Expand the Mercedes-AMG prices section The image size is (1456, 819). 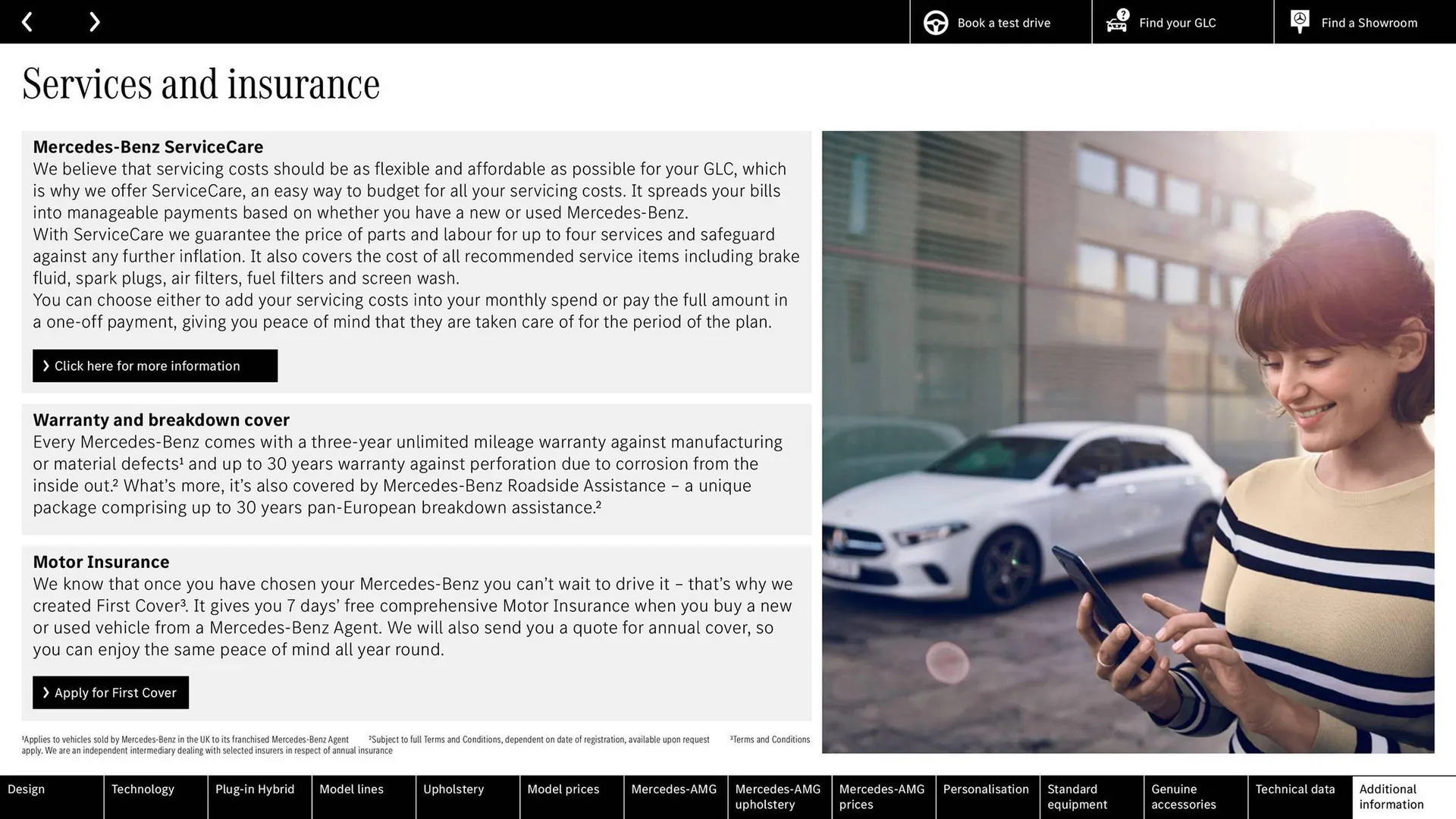[x=882, y=796]
